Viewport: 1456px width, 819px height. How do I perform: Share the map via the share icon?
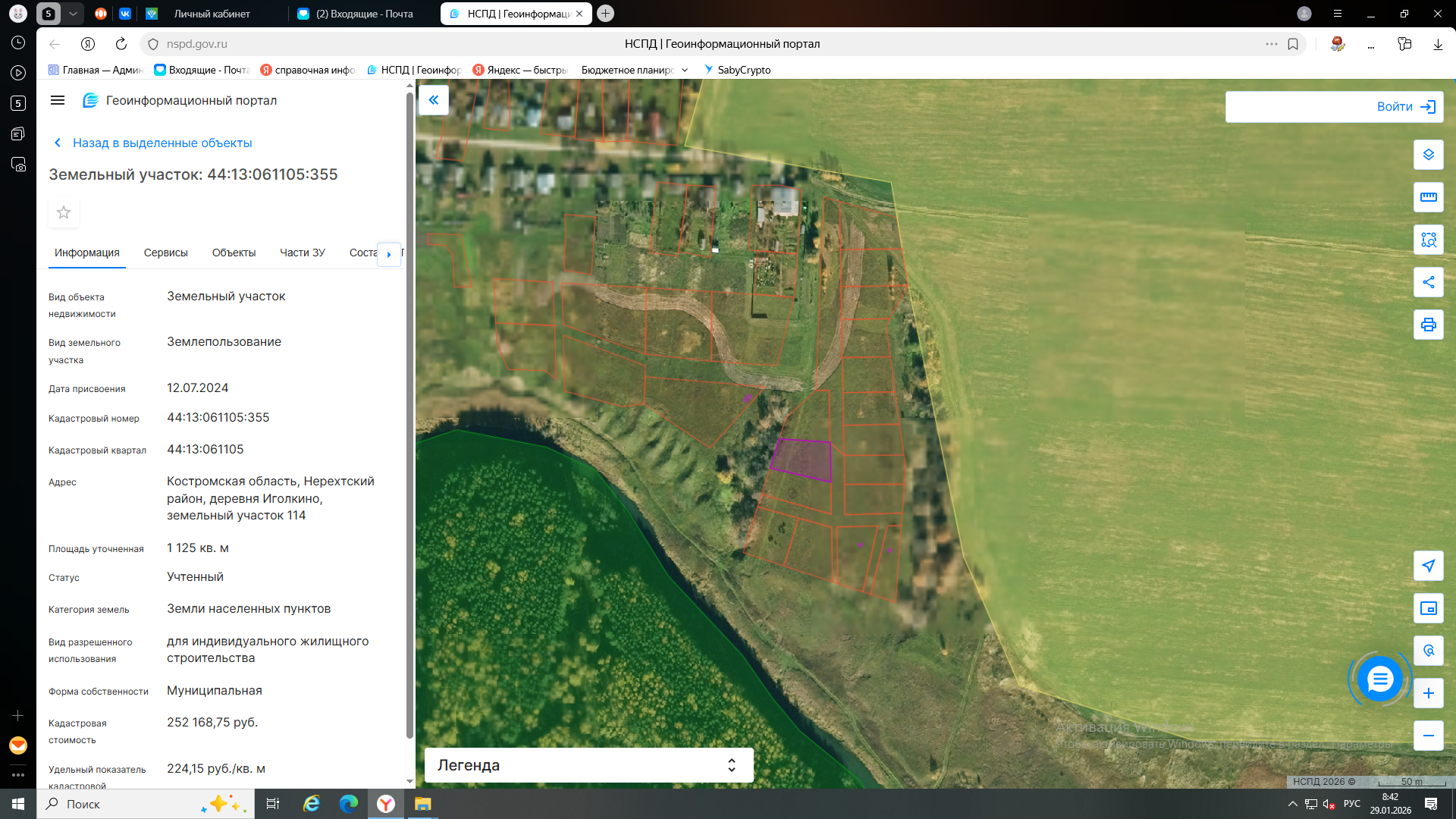pos(1429,282)
